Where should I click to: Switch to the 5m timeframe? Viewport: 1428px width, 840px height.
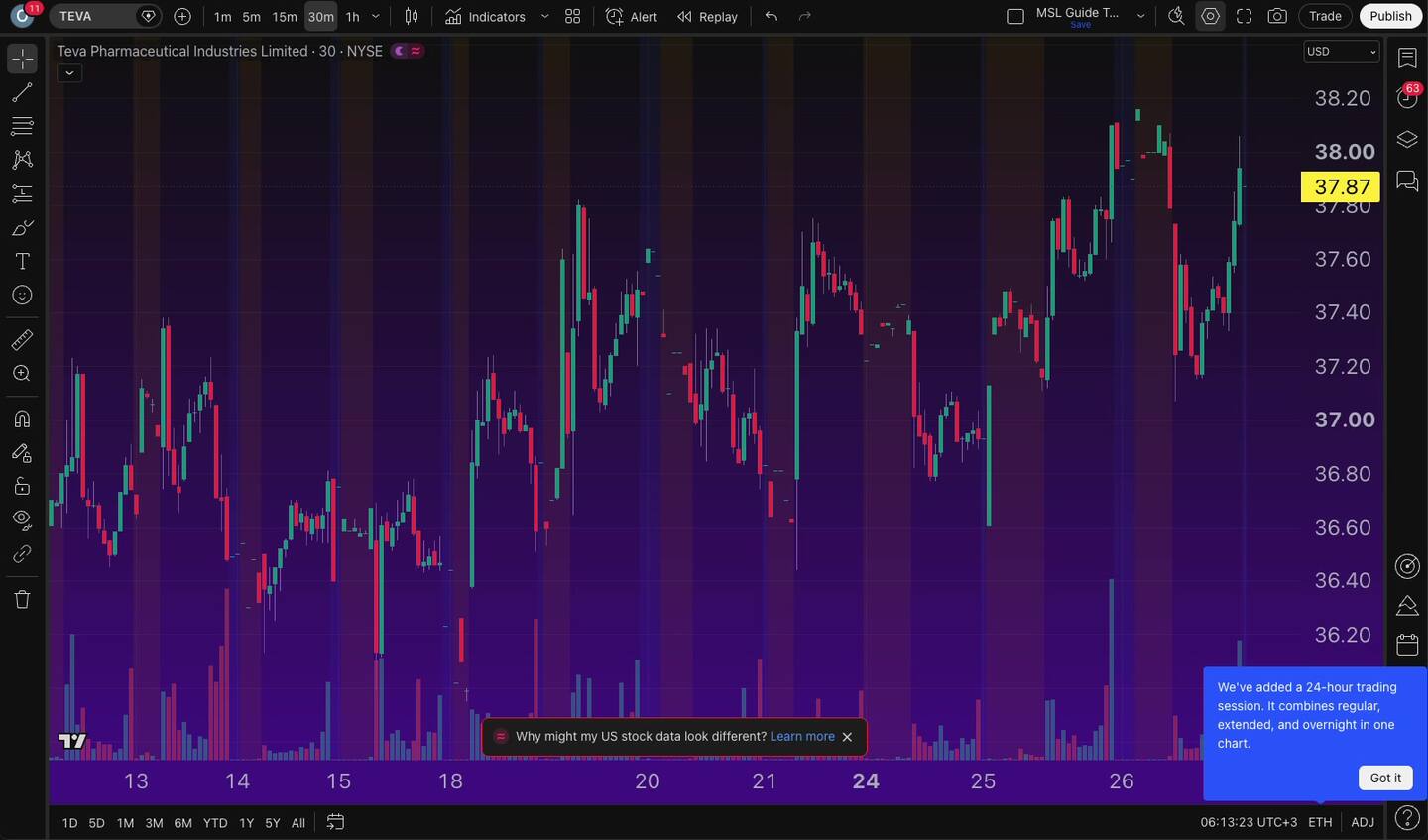tap(252, 16)
